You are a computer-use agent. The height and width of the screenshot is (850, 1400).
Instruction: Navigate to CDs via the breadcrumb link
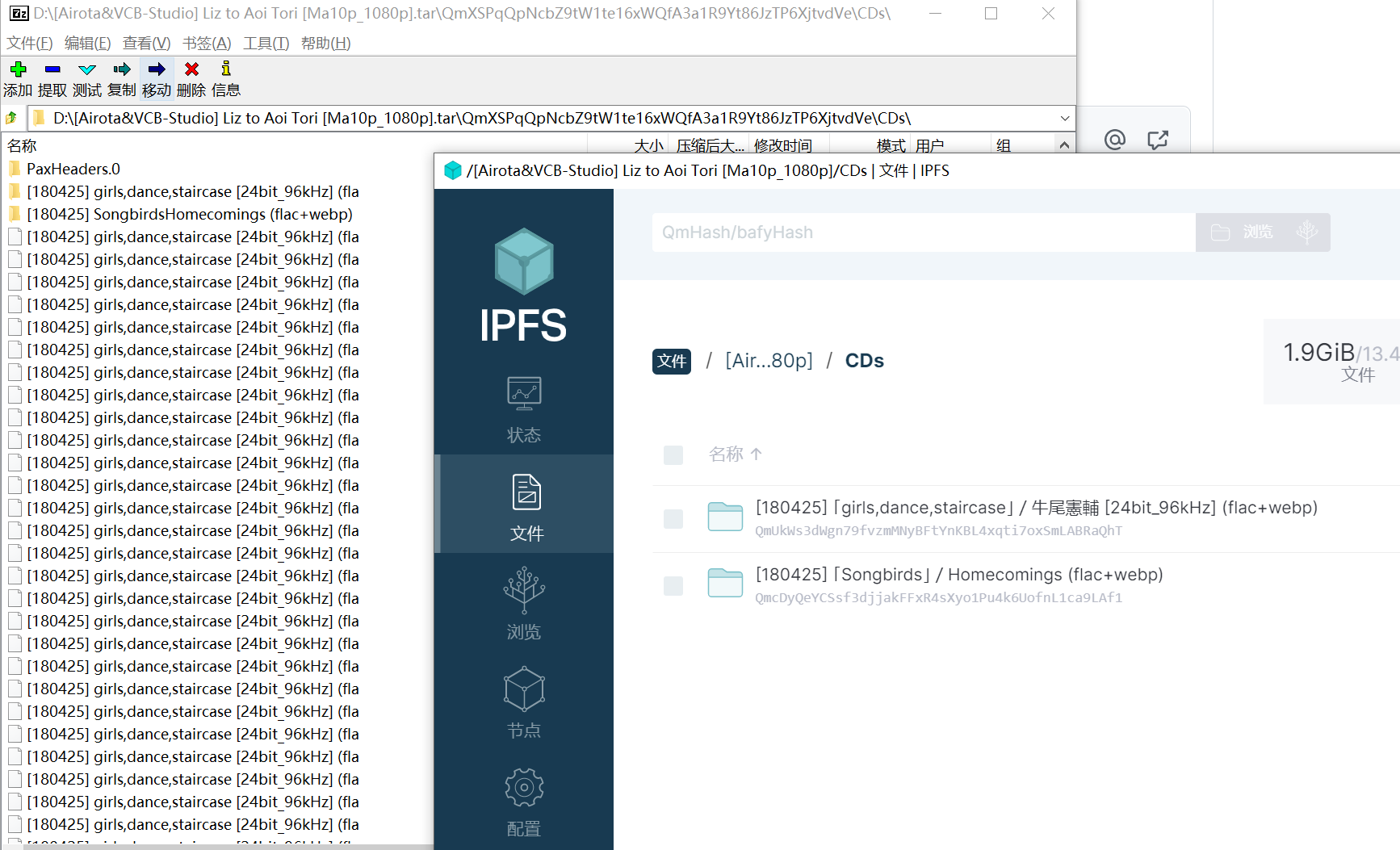[x=864, y=361]
